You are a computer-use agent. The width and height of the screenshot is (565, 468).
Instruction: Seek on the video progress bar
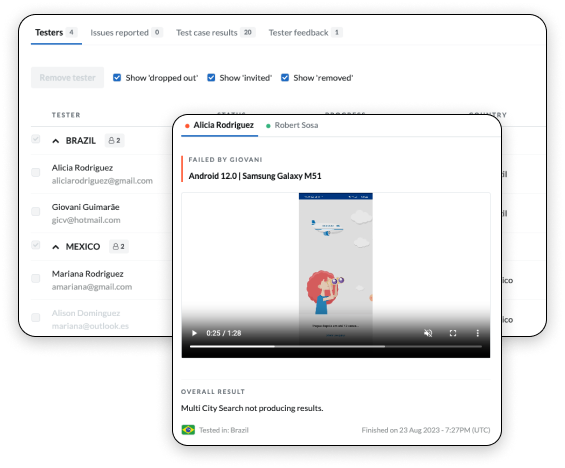click(336, 346)
